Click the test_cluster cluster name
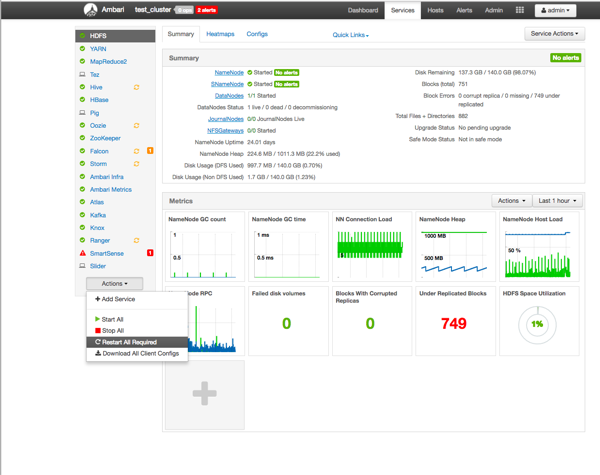 coord(153,10)
